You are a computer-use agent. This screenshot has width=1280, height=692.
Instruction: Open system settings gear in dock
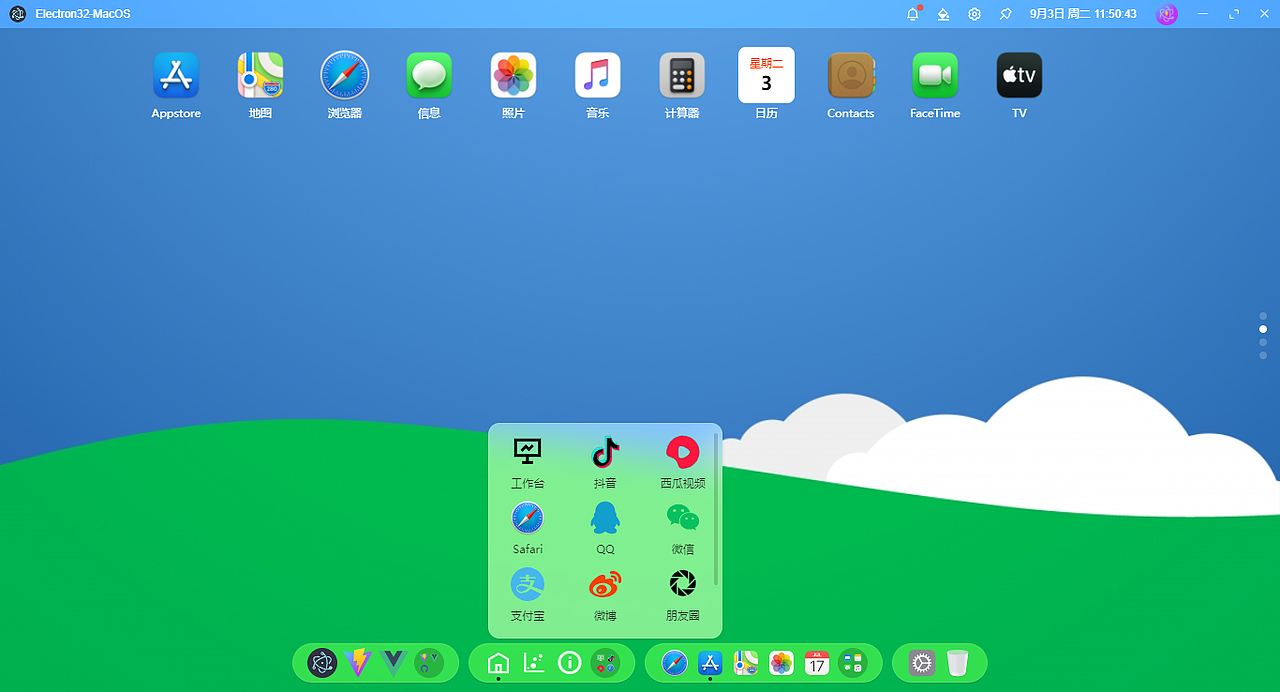point(922,663)
